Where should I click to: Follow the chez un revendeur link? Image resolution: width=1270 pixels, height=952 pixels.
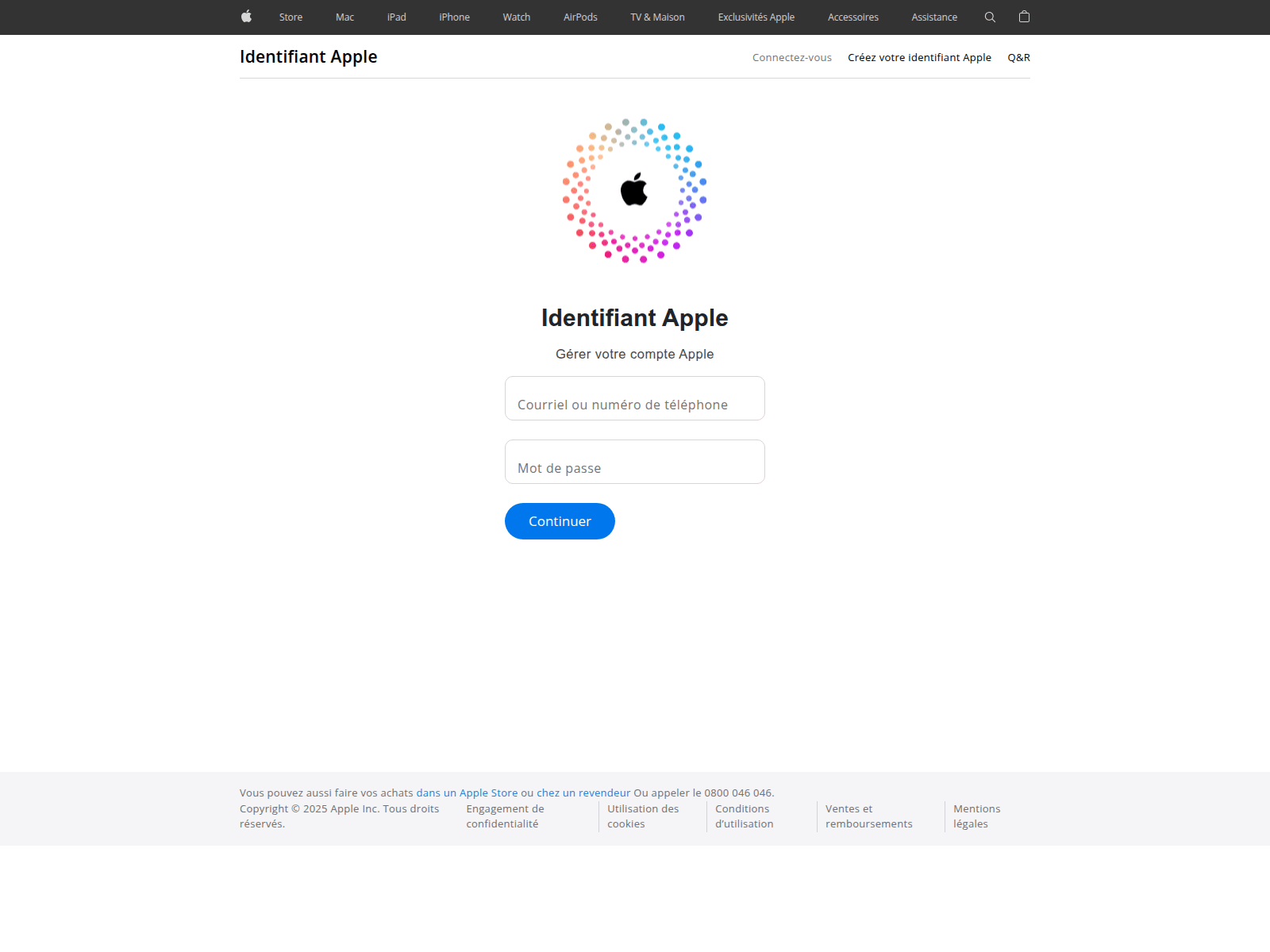click(583, 793)
